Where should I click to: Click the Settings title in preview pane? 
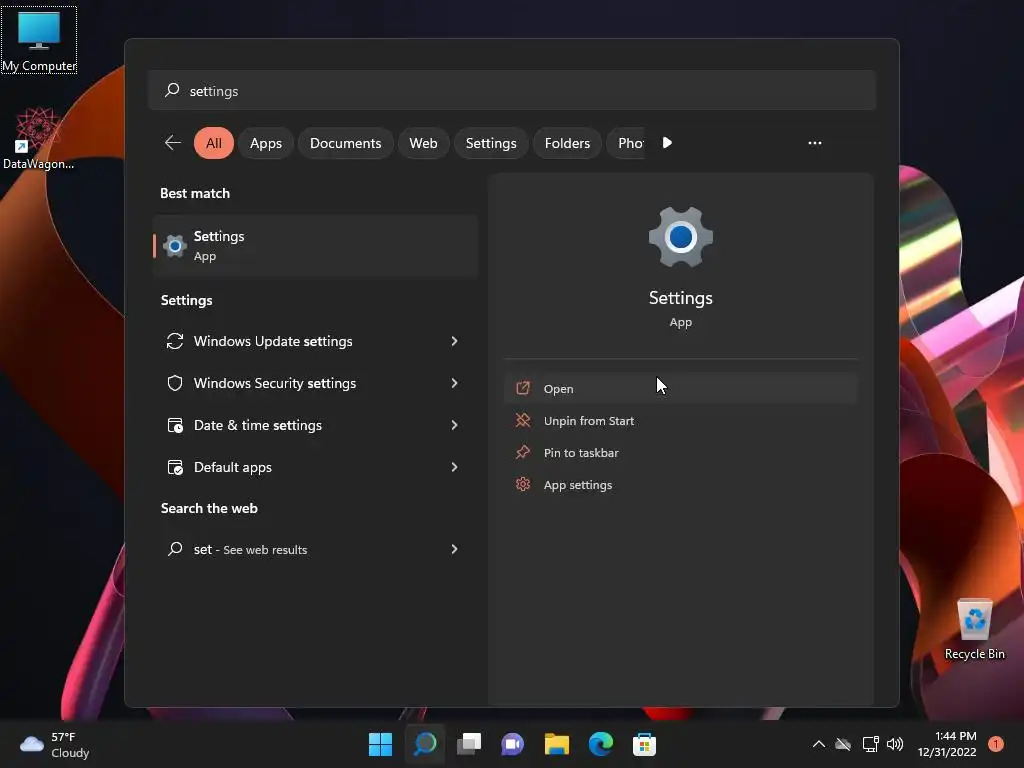click(x=680, y=298)
